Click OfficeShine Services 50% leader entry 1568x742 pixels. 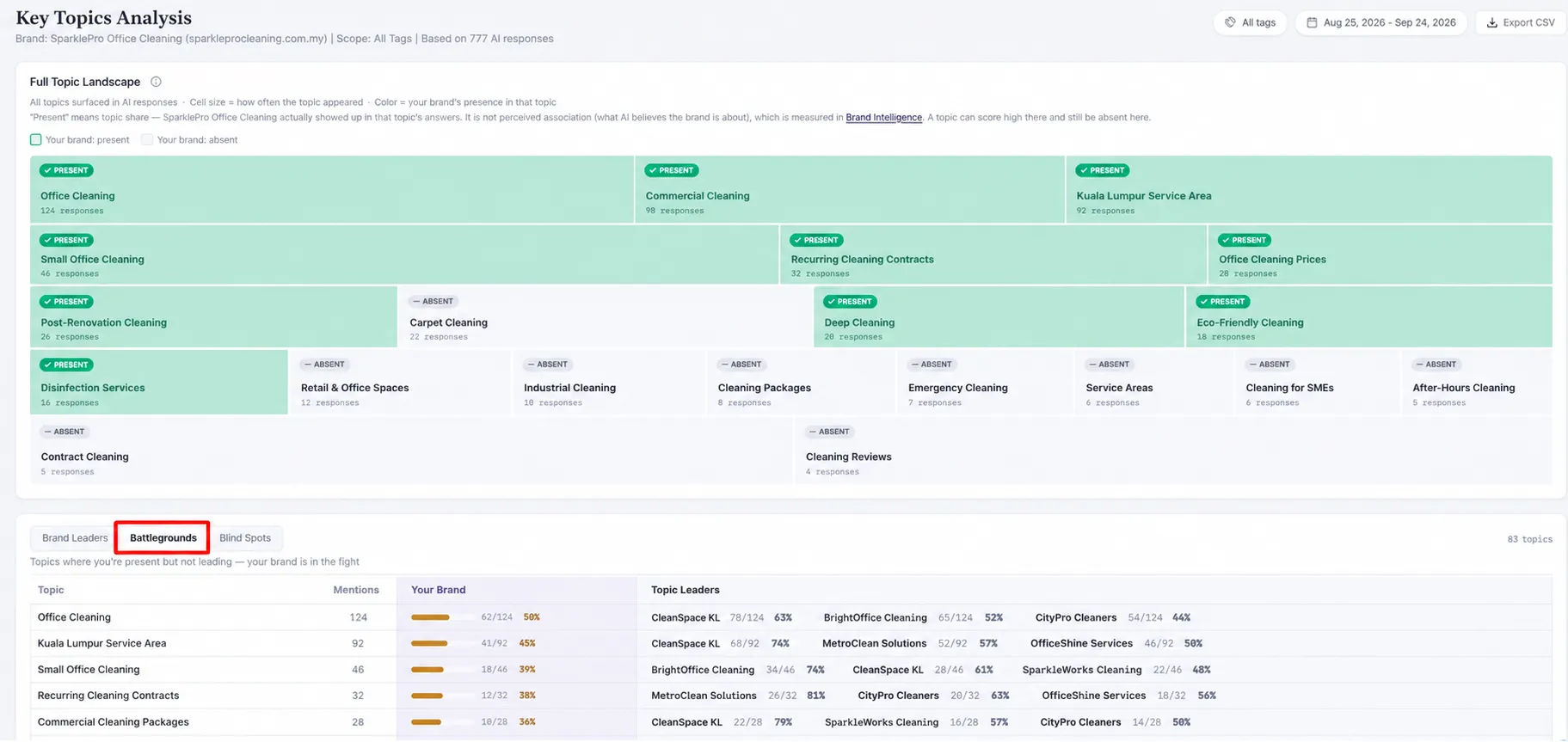1116,643
